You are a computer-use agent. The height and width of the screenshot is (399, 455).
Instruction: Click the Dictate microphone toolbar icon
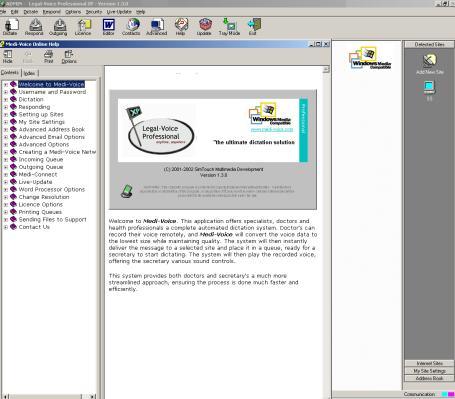(10, 27)
